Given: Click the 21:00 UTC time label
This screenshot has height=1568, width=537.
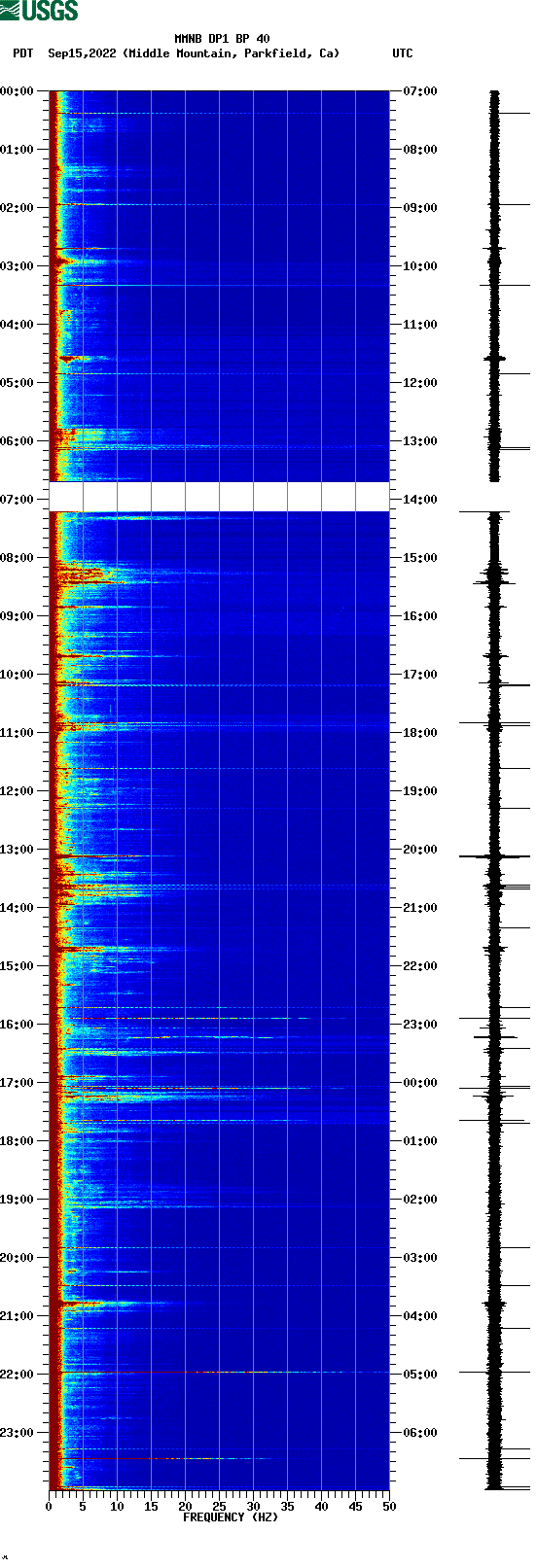Looking at the screenshot, I should [420, 908].
